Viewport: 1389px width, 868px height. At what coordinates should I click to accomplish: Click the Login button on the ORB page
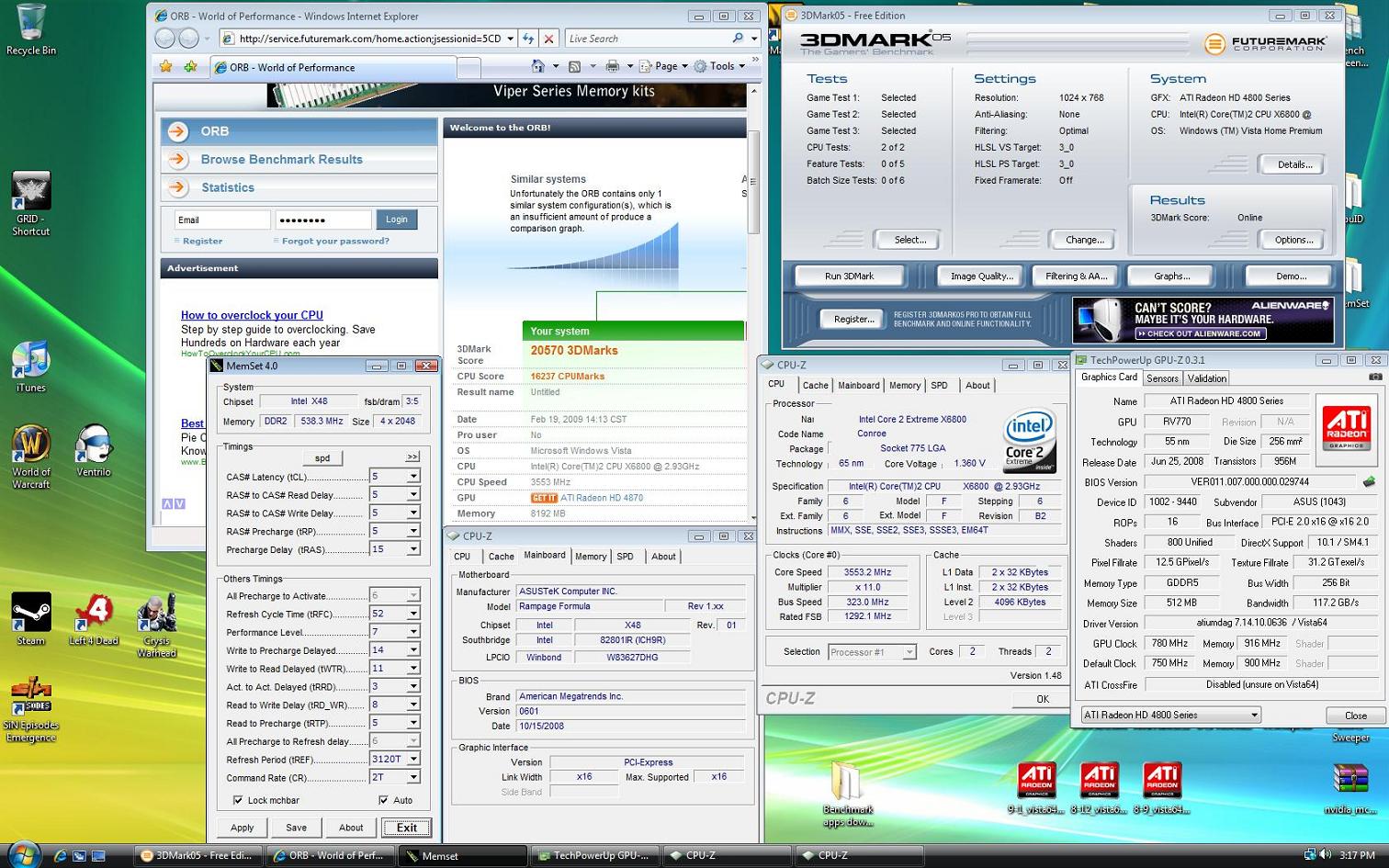397,220
